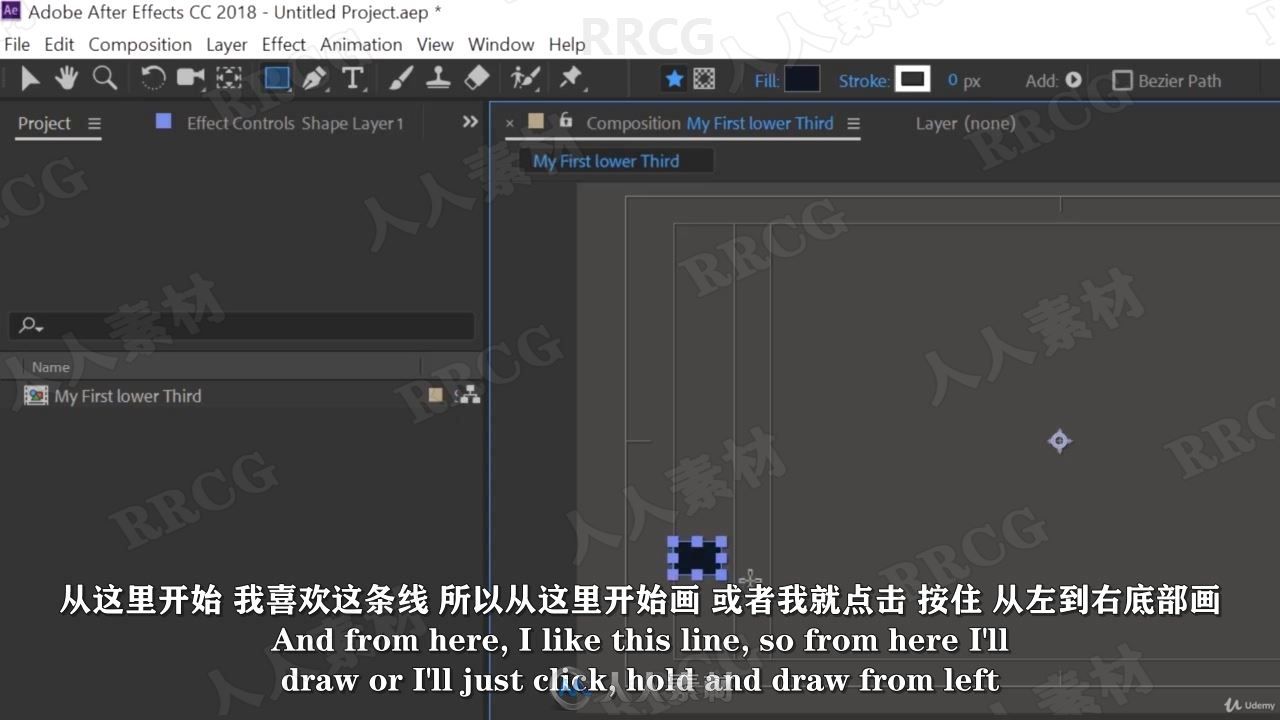
Task: Select the Zoom magnifier tool
Action: pos(104,79)
